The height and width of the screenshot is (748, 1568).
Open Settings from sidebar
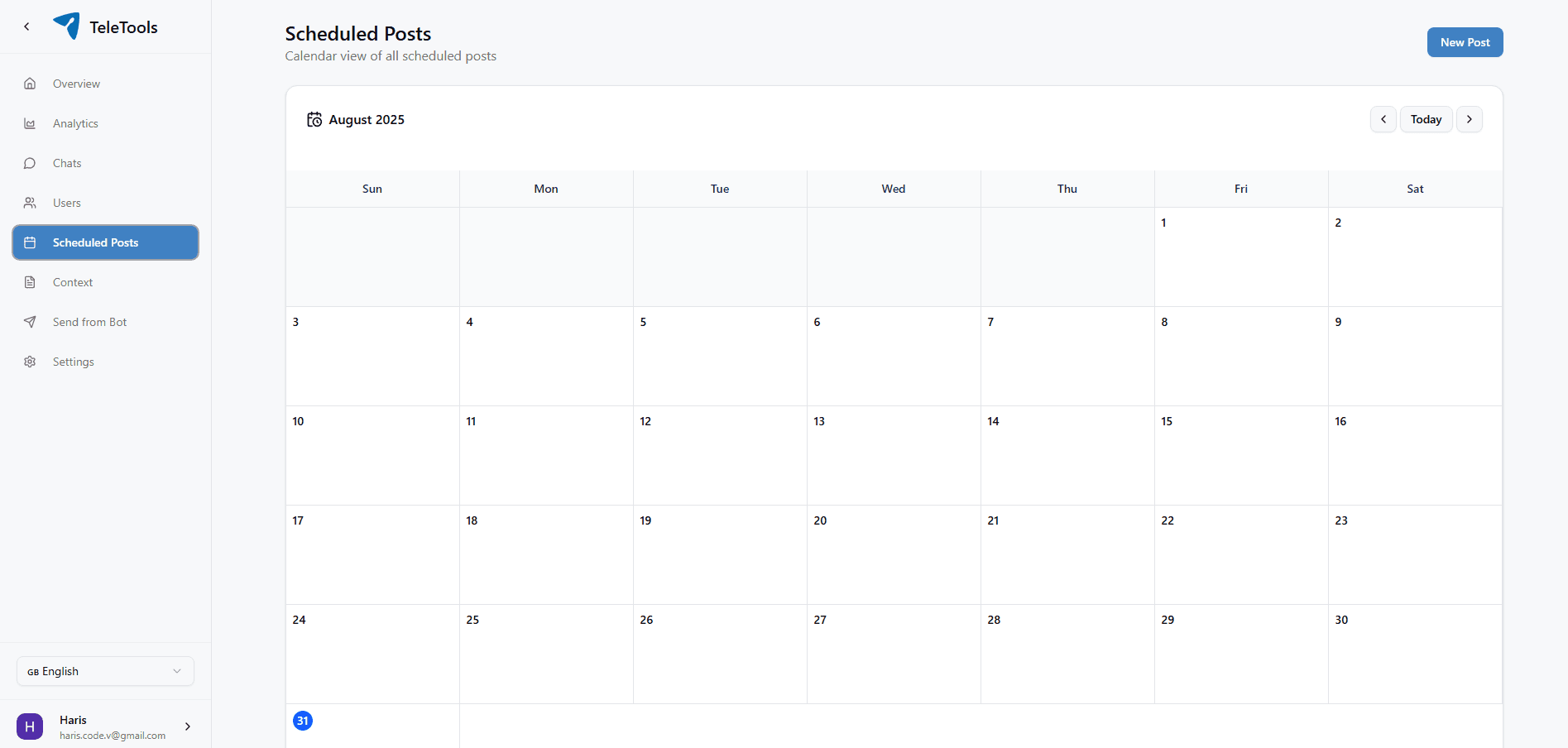point(105,362)
